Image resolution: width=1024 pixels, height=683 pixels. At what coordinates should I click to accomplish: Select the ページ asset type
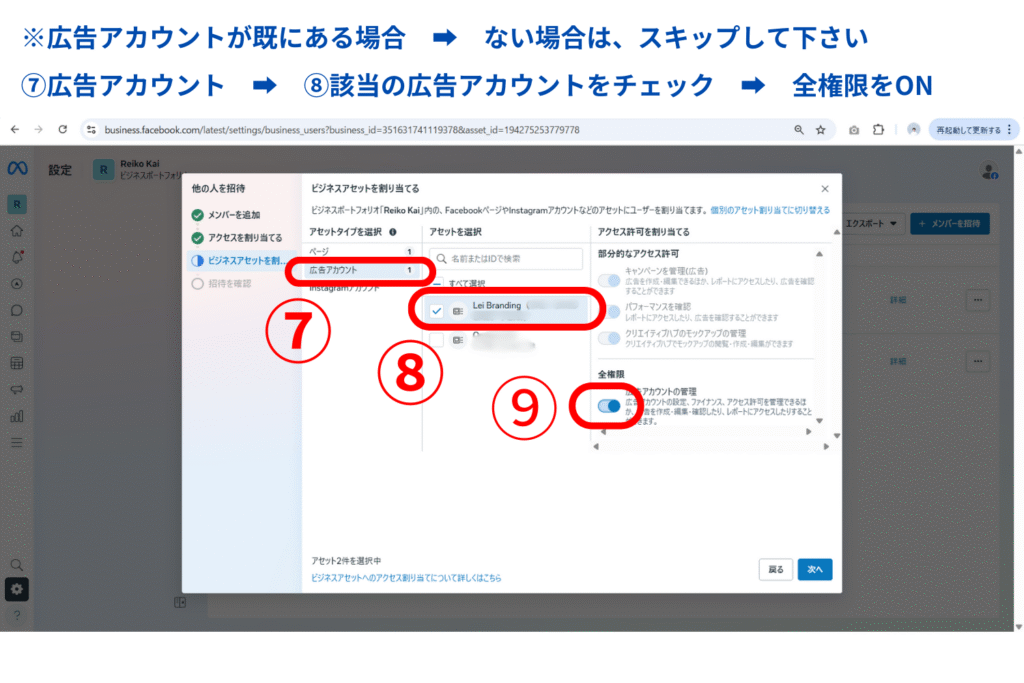pos(318,252)
